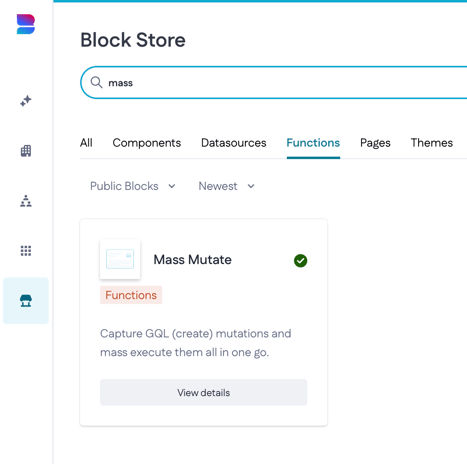Click the View details button
467x464 pixels.
coord(203,392)
